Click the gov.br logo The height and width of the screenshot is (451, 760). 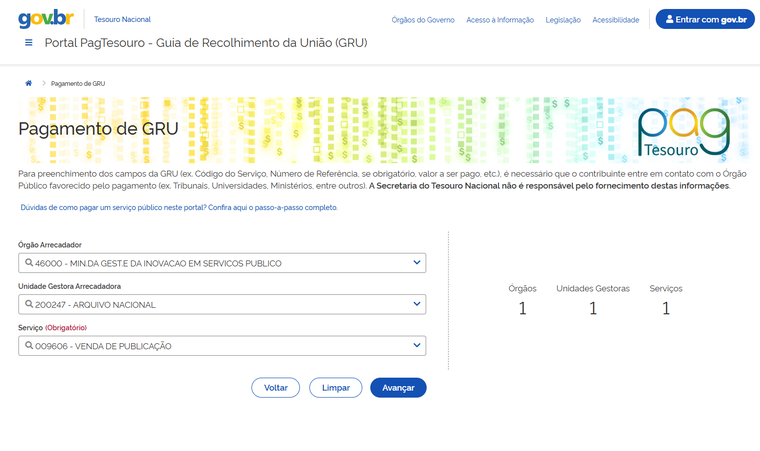[x=46, y=19]
